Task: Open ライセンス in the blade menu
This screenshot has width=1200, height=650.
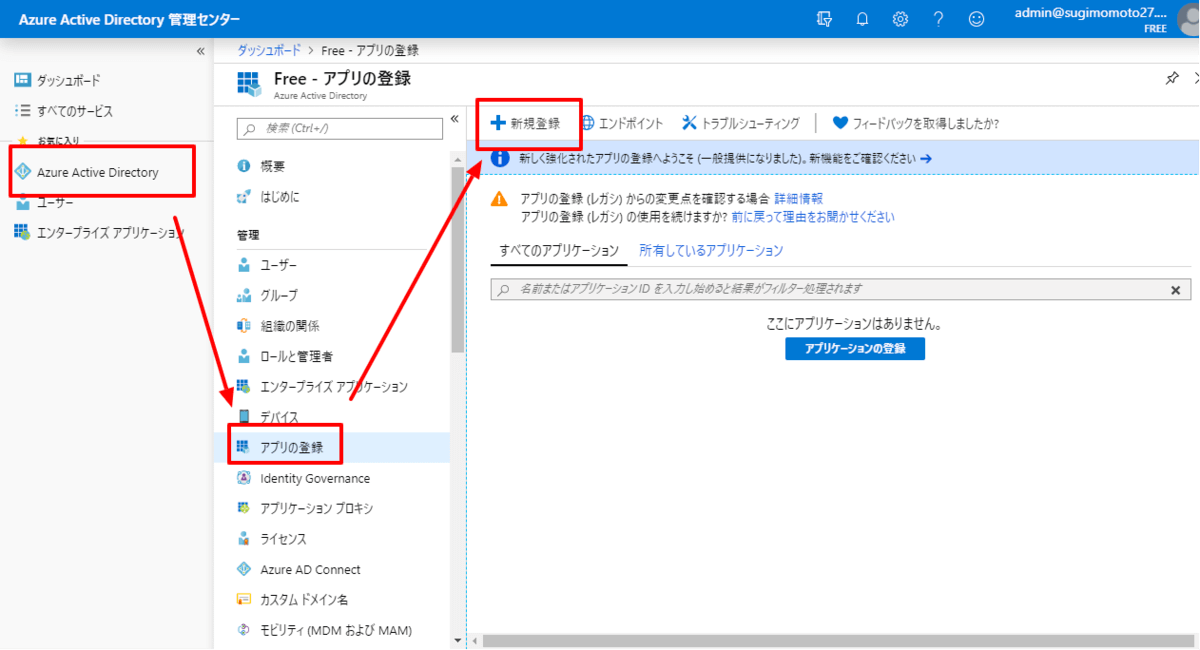Action: pyautogui.click(x=283, y=539)
